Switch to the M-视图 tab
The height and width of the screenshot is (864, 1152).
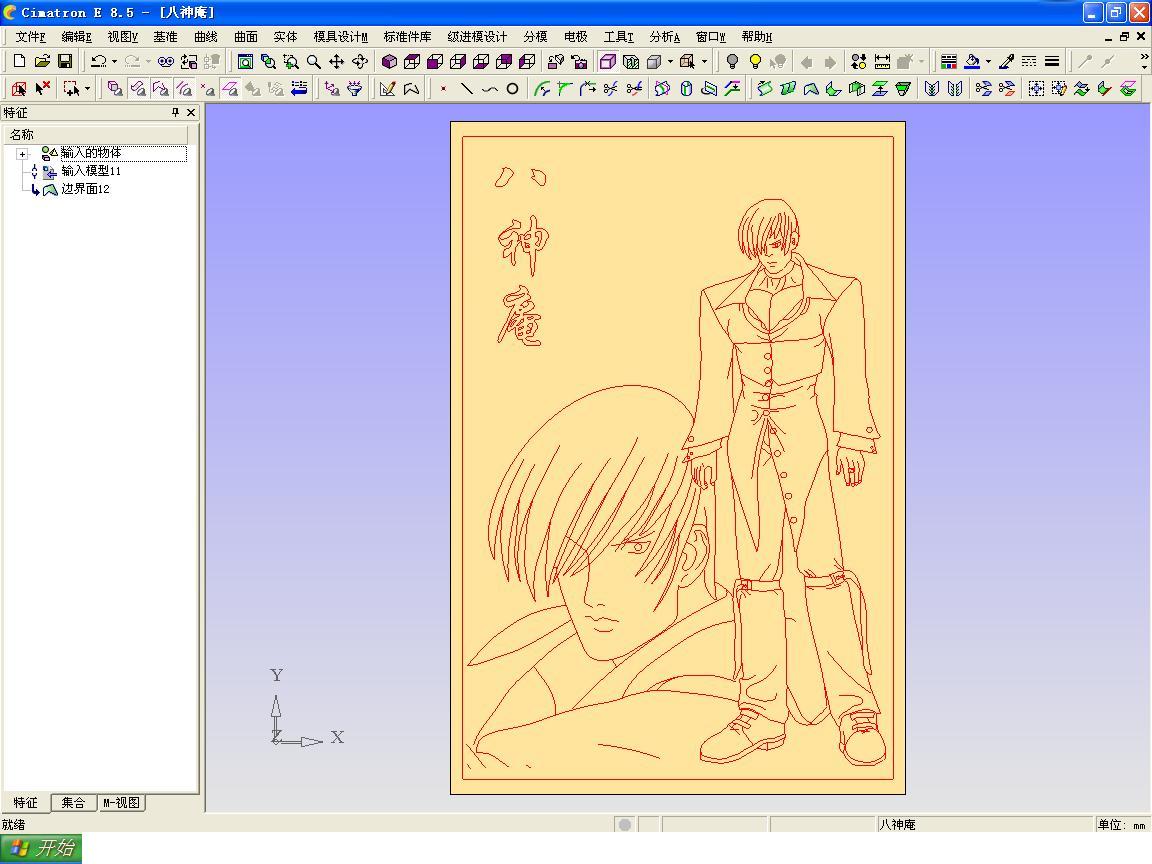[121, 803]
